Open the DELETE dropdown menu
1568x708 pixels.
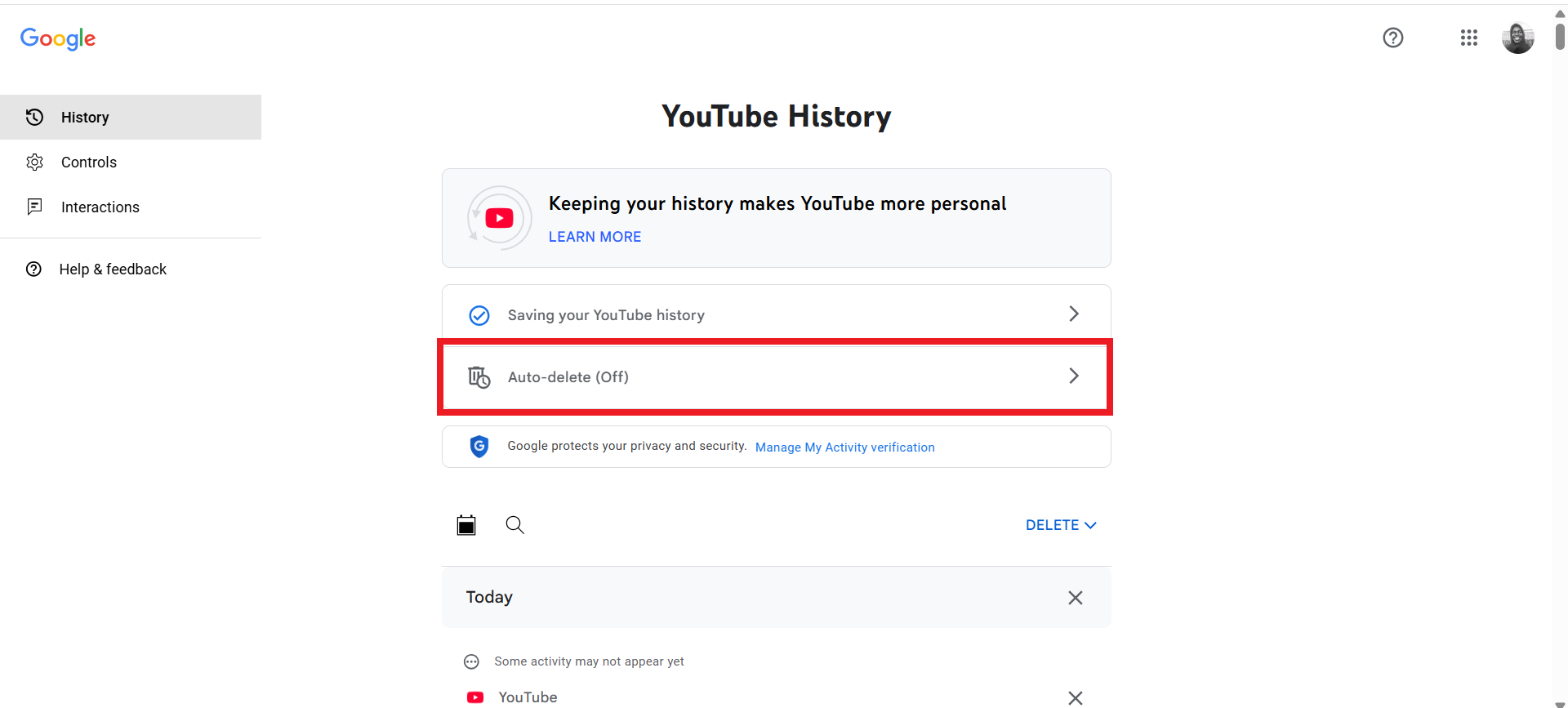(1060, 524)
